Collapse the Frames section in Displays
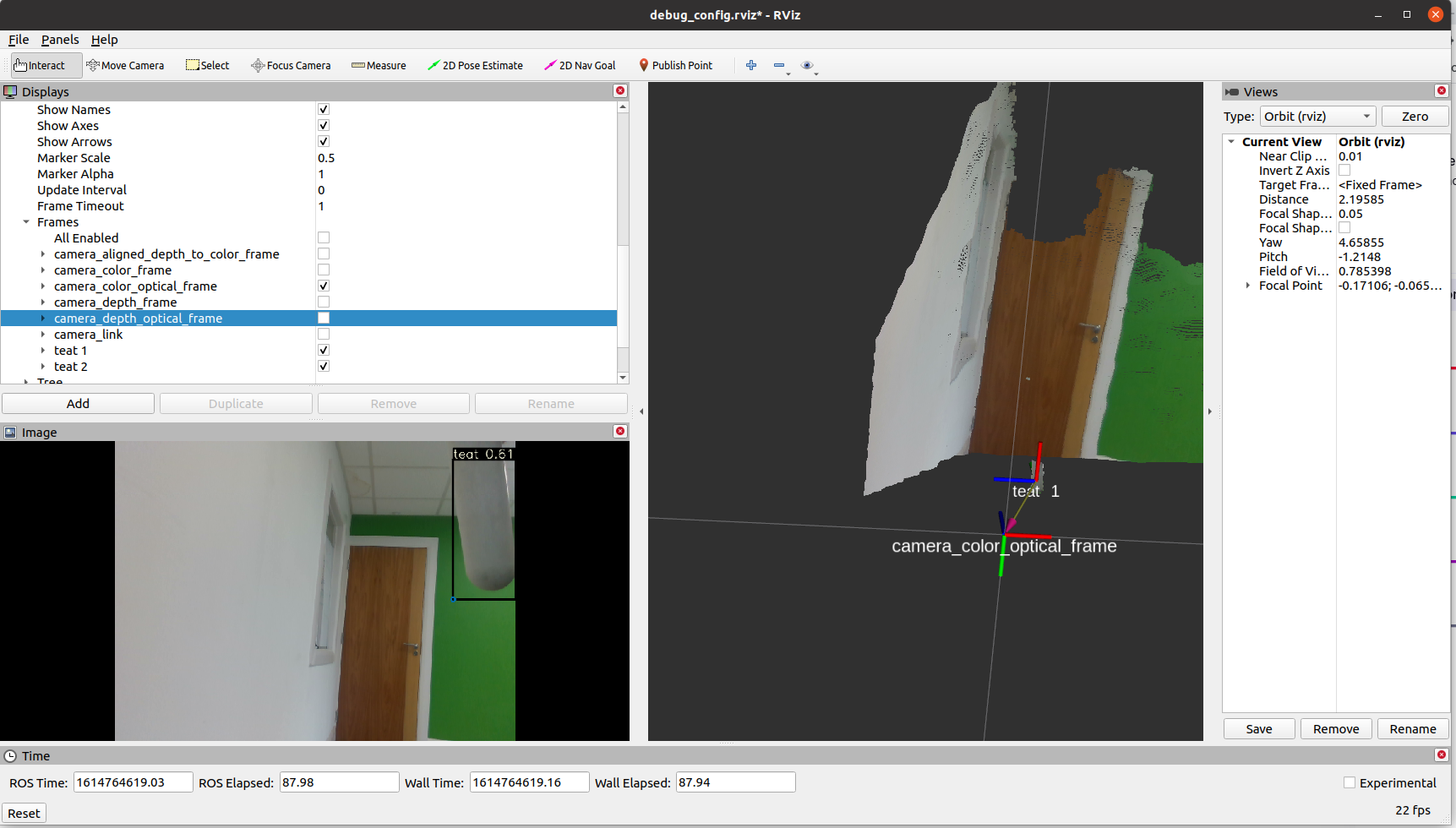 [25, 221]
